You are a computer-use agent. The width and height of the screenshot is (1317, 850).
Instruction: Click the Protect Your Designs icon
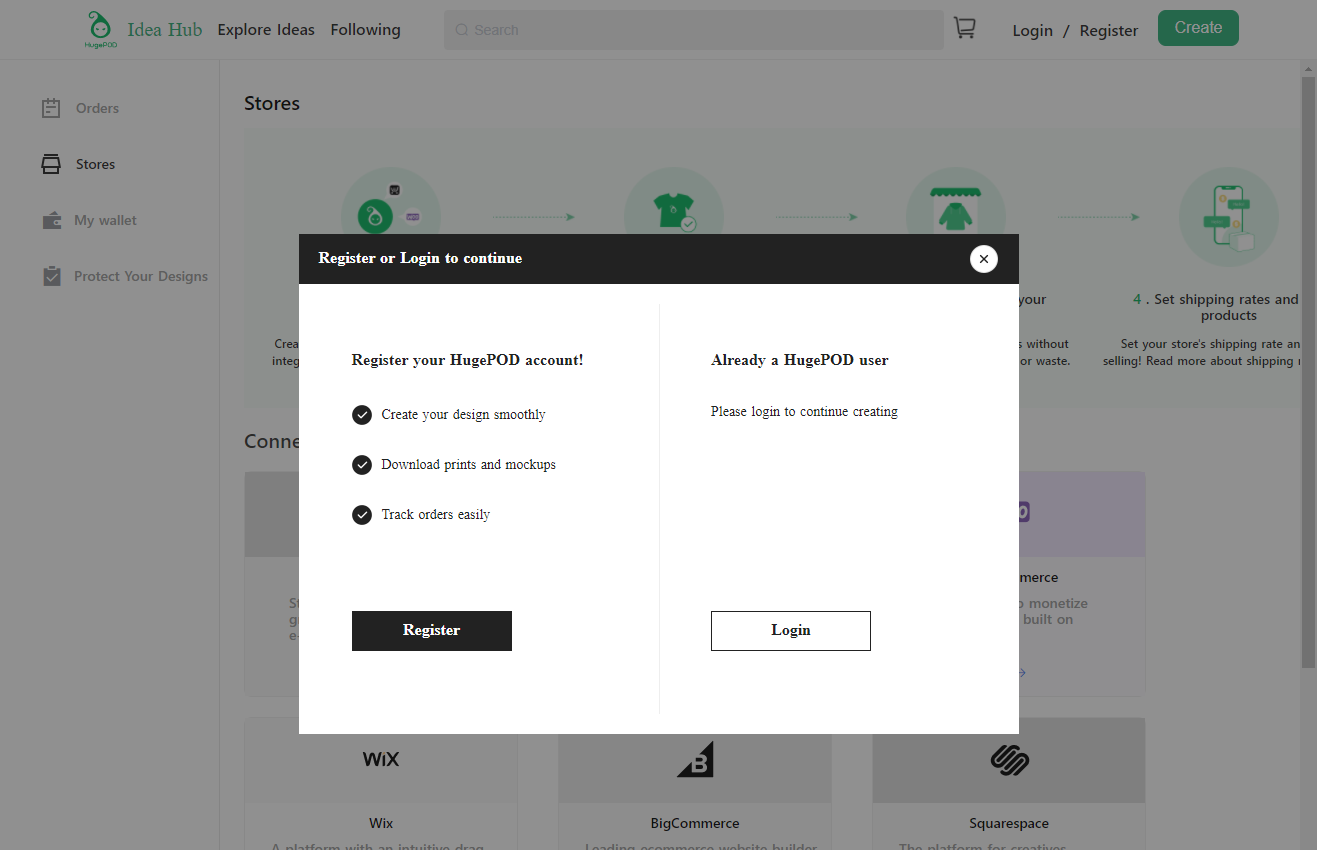(52, 276)
